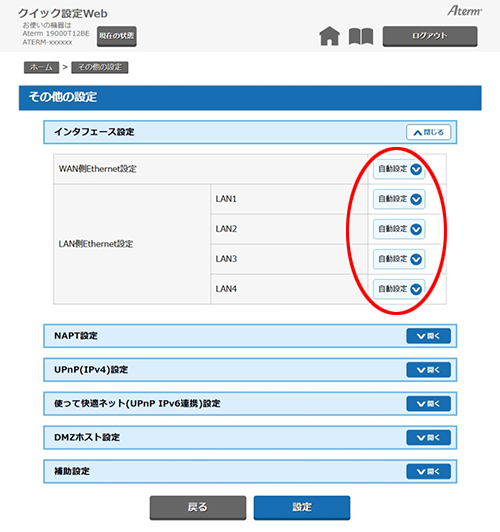Click the その他の設定 breadcrumb link
The height and width of the screenshot is (532, 500).
pyautogui.click(x=100, y=67)
